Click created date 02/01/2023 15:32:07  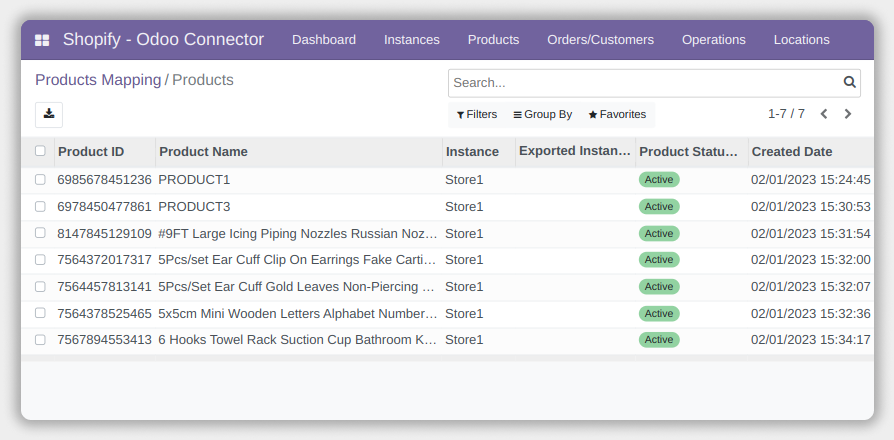811,287
